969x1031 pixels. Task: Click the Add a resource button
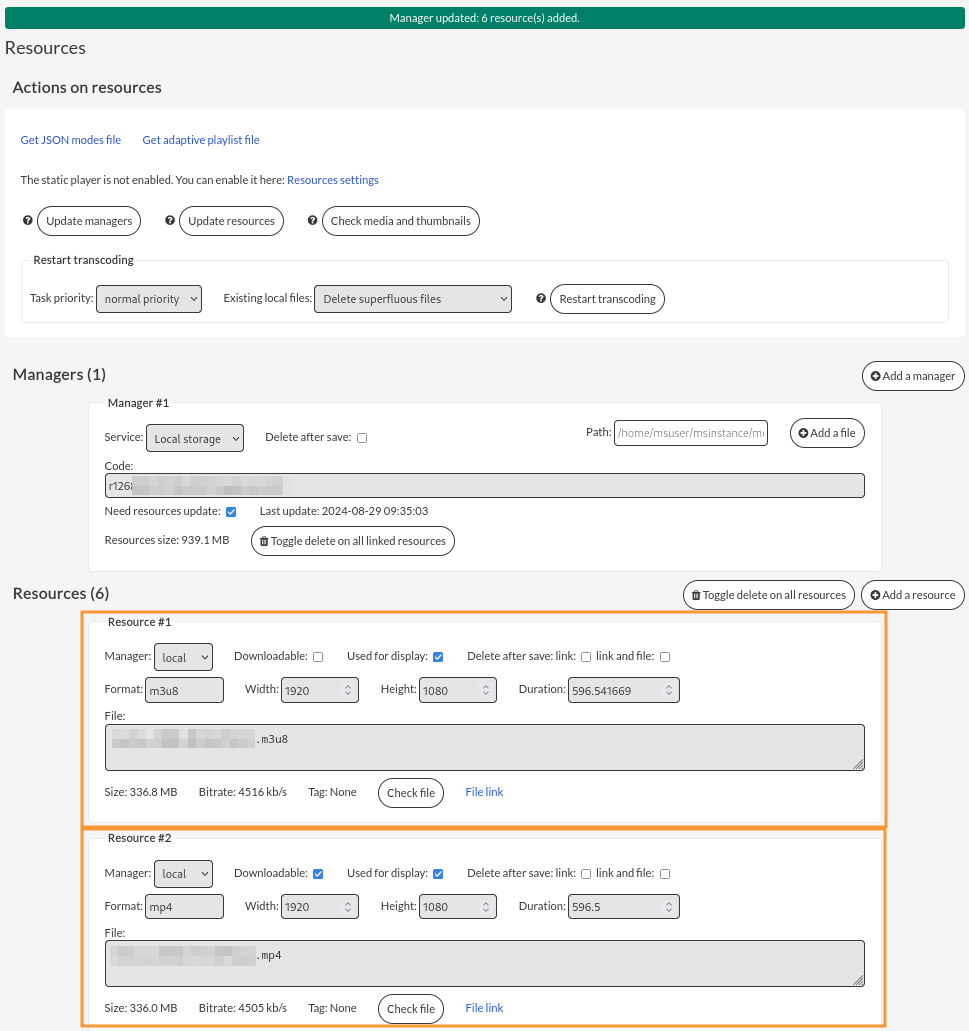(x=912, y=595)
